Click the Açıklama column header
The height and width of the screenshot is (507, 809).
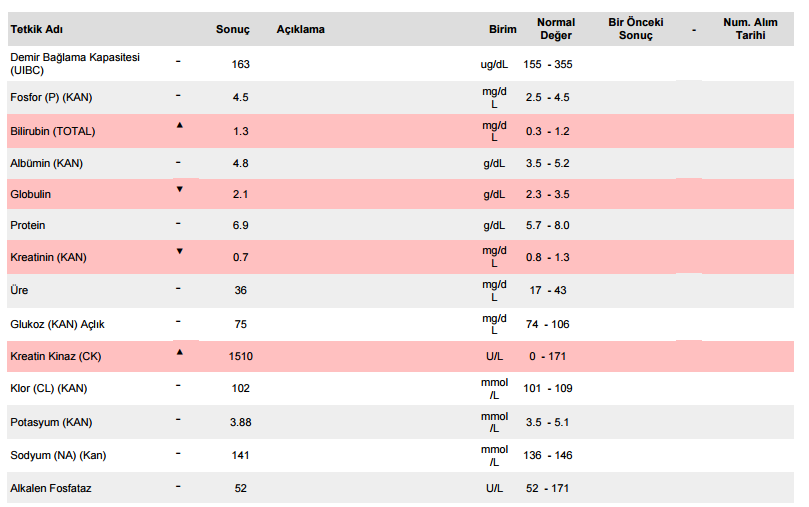300,29
